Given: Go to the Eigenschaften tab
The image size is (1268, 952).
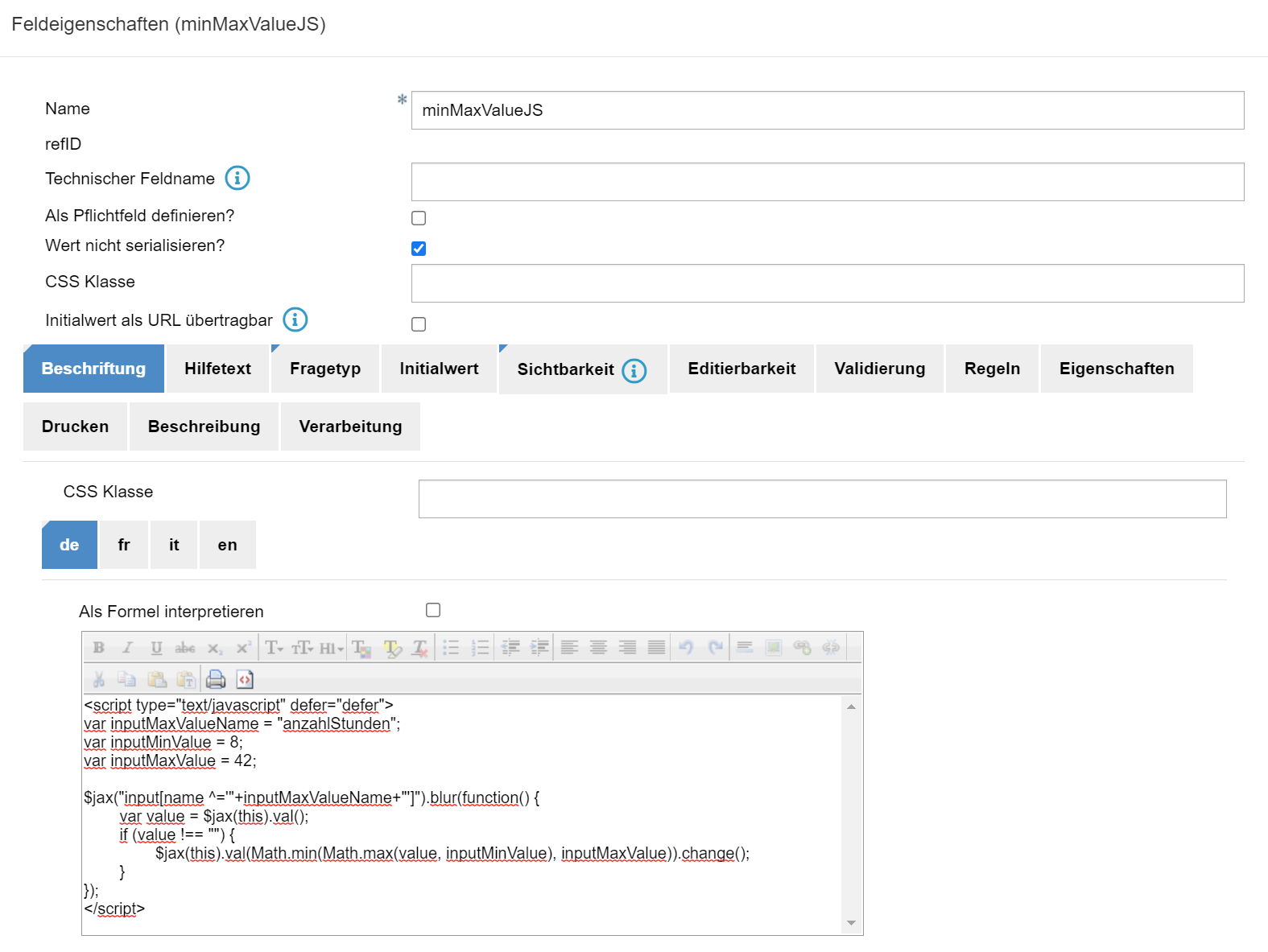Looking at the screenshot, I should tap(1116, 369).
